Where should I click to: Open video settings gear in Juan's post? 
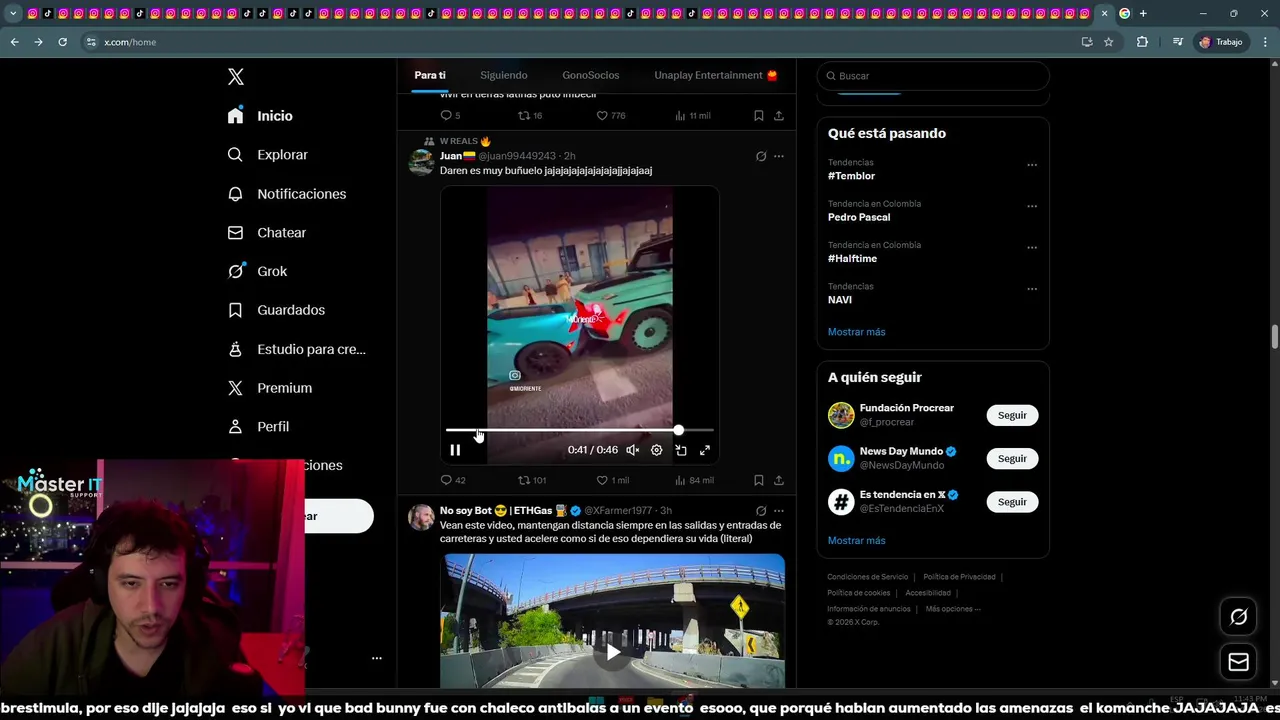pyautogui.click(x=656, y=450)
